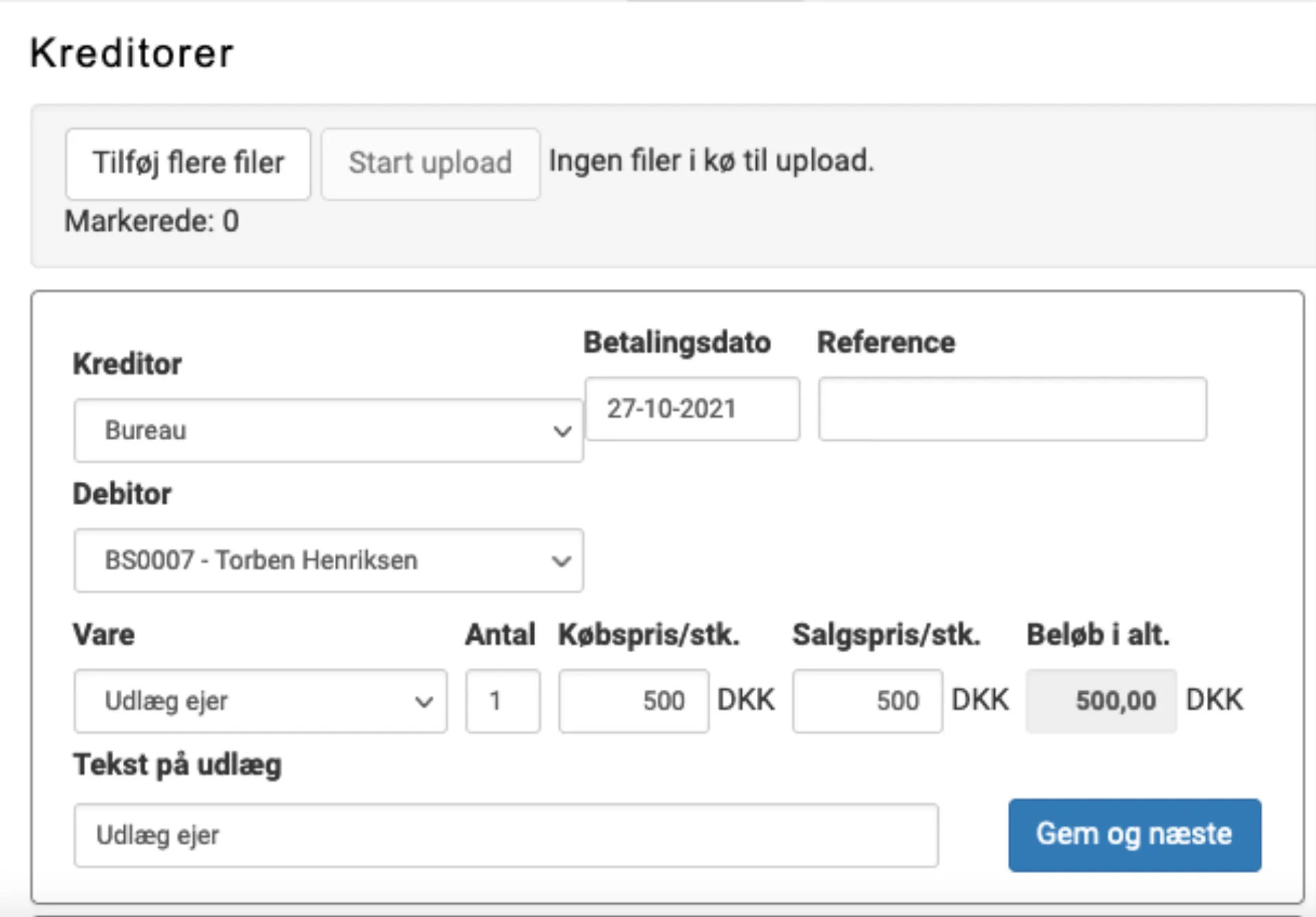Open the Kreditor dropdown showing Bureau
This screenshot has height=917, width=1316.
328,430
